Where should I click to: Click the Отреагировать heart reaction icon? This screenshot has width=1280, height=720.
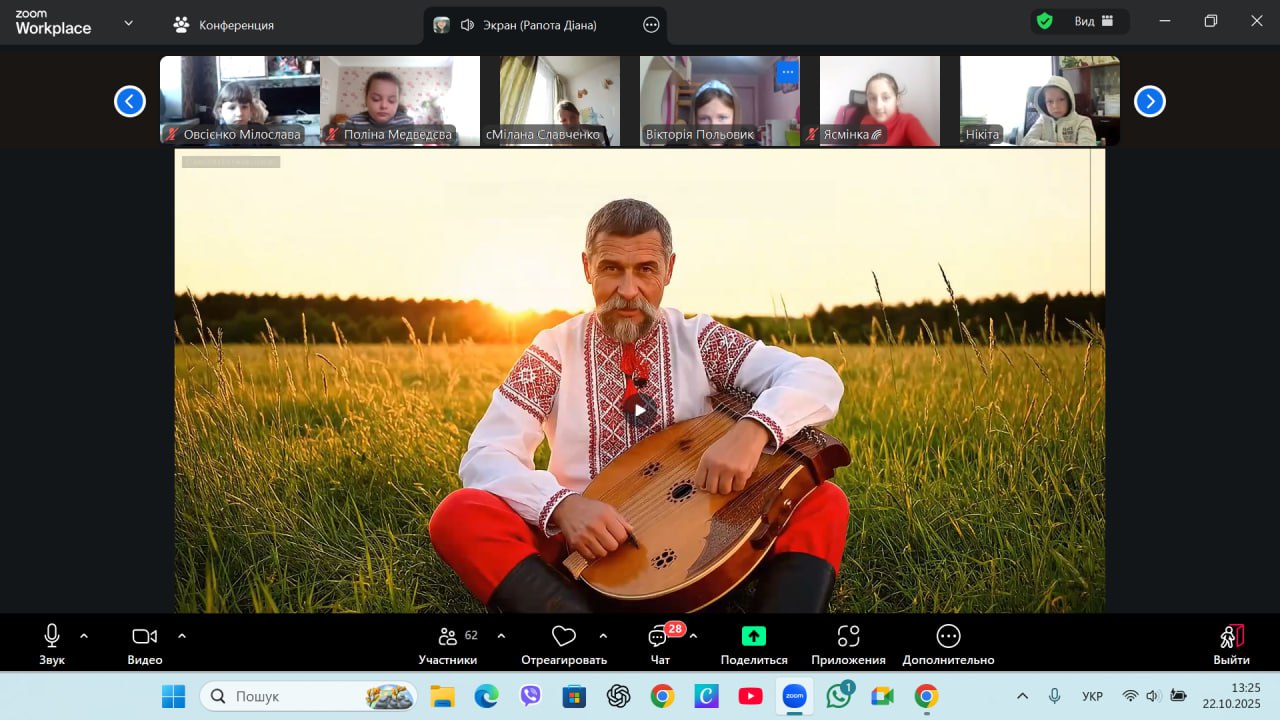click(564, 636)
